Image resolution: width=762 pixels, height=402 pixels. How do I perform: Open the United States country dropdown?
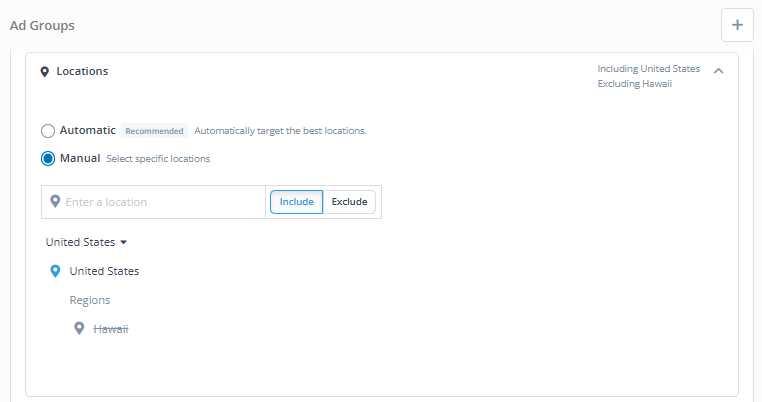[x=86, y=242]
